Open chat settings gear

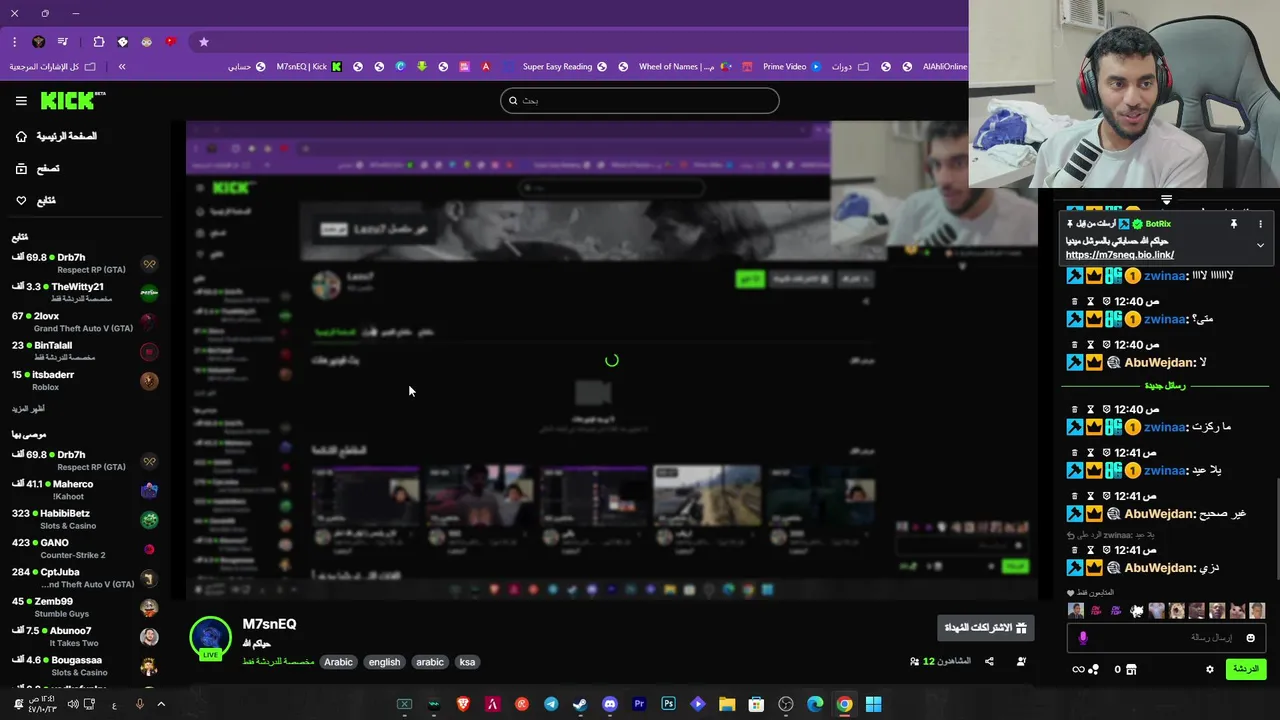[x=1210, y=669]
